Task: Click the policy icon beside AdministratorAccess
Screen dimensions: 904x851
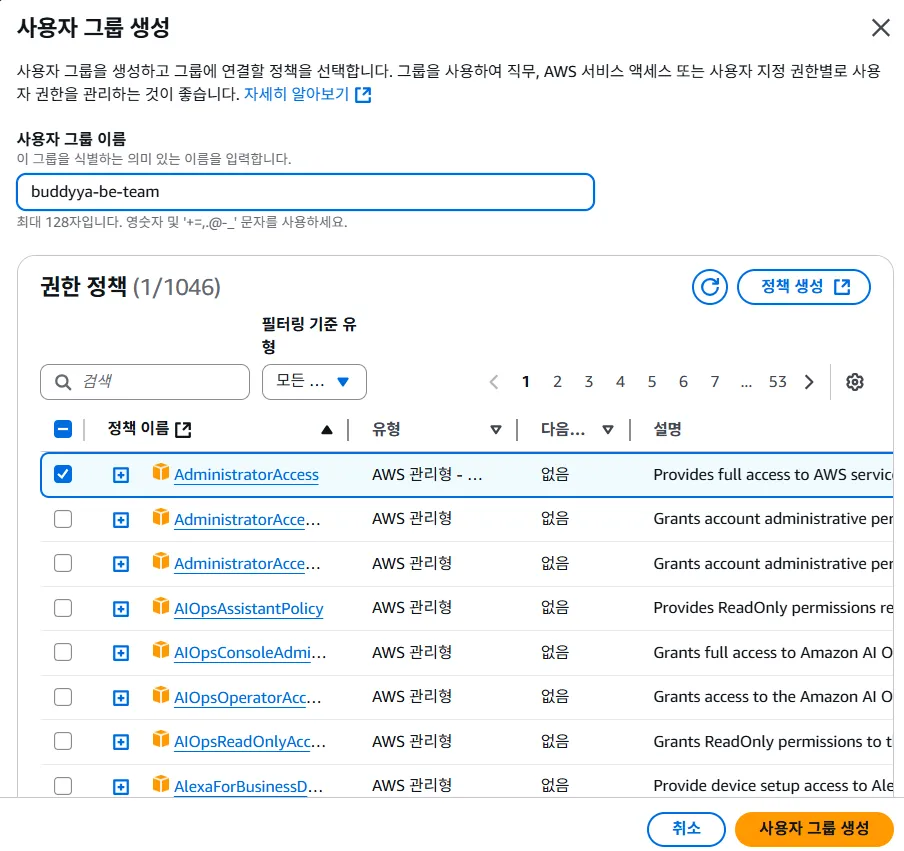Action: tap(161, 473)
